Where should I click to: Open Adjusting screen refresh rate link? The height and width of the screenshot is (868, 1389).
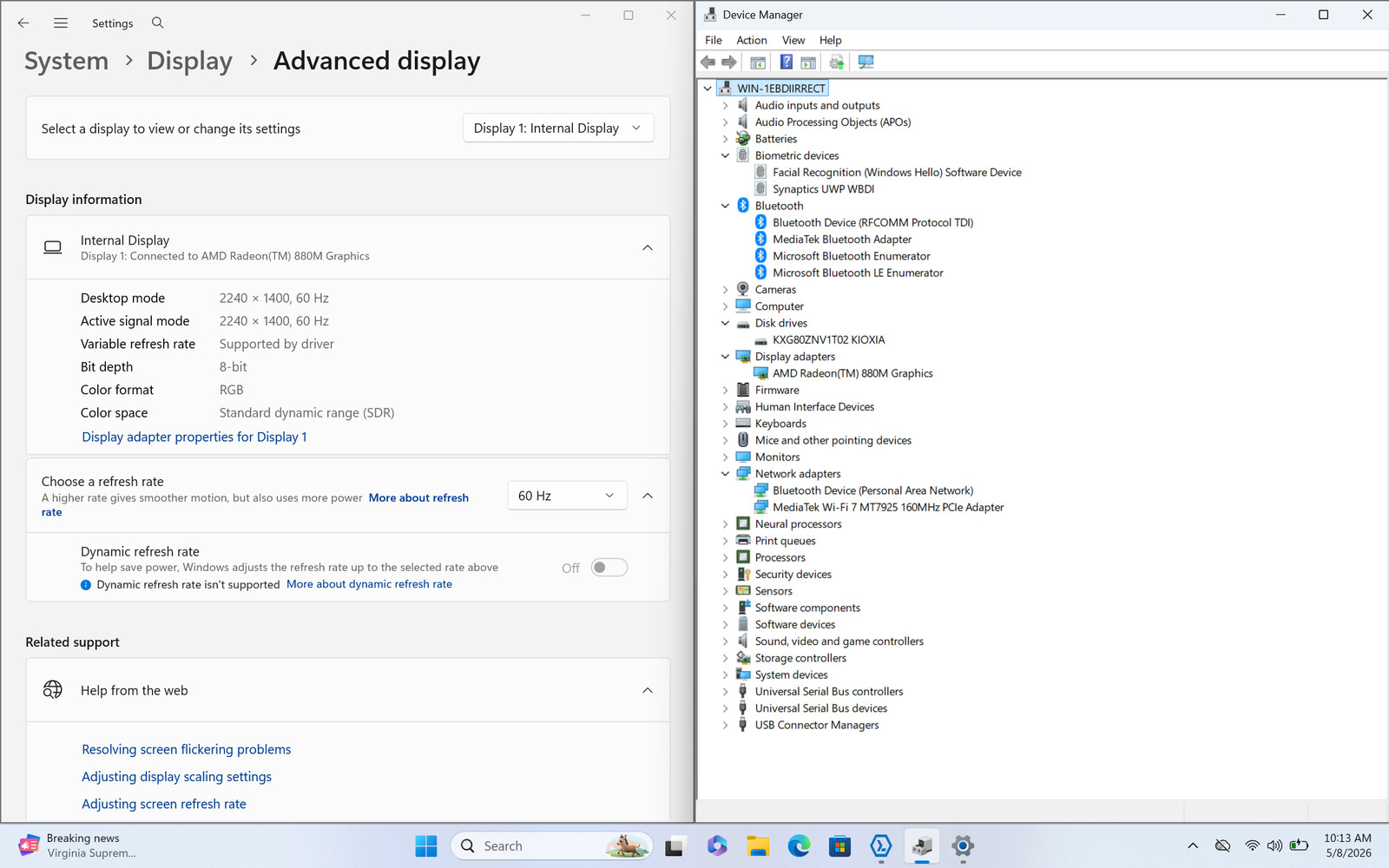[164, 805]
